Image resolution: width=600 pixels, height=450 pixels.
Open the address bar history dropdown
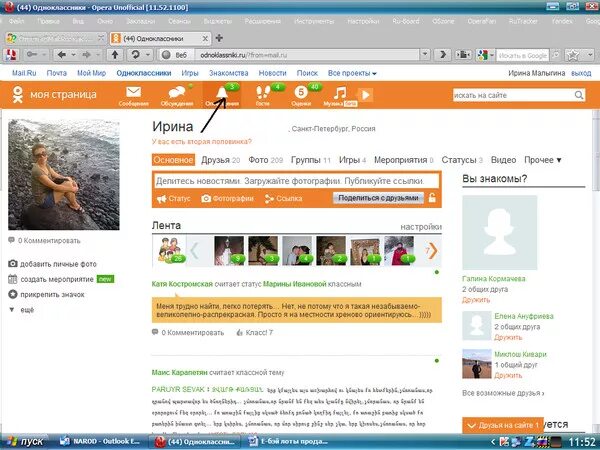425,55
